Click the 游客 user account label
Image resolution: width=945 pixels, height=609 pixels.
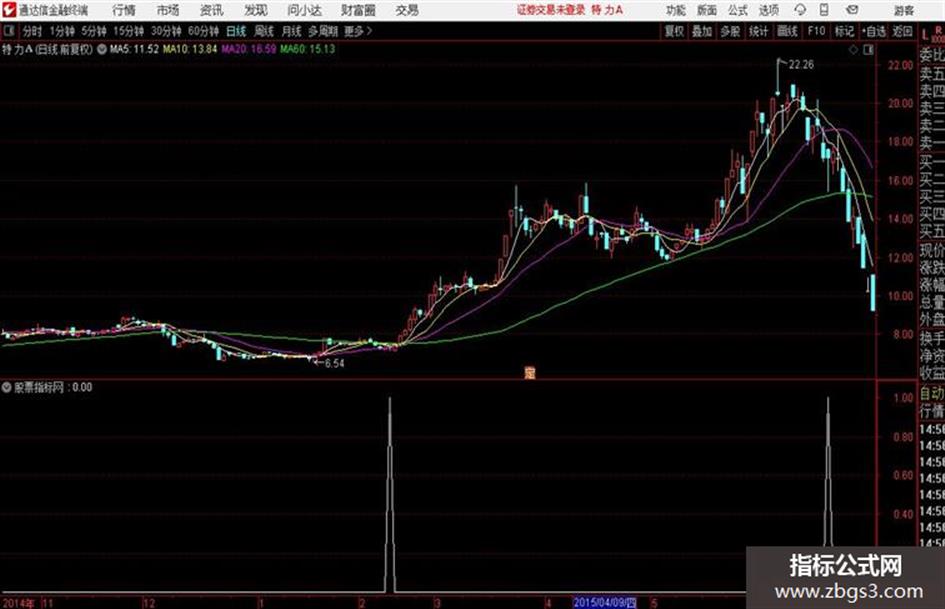tap(904, 10)
